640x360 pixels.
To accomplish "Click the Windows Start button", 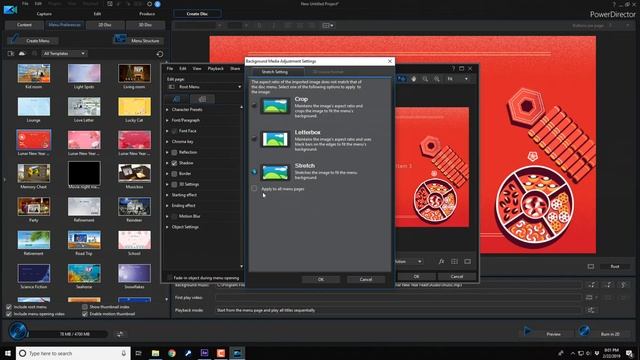I will point(8,353).
